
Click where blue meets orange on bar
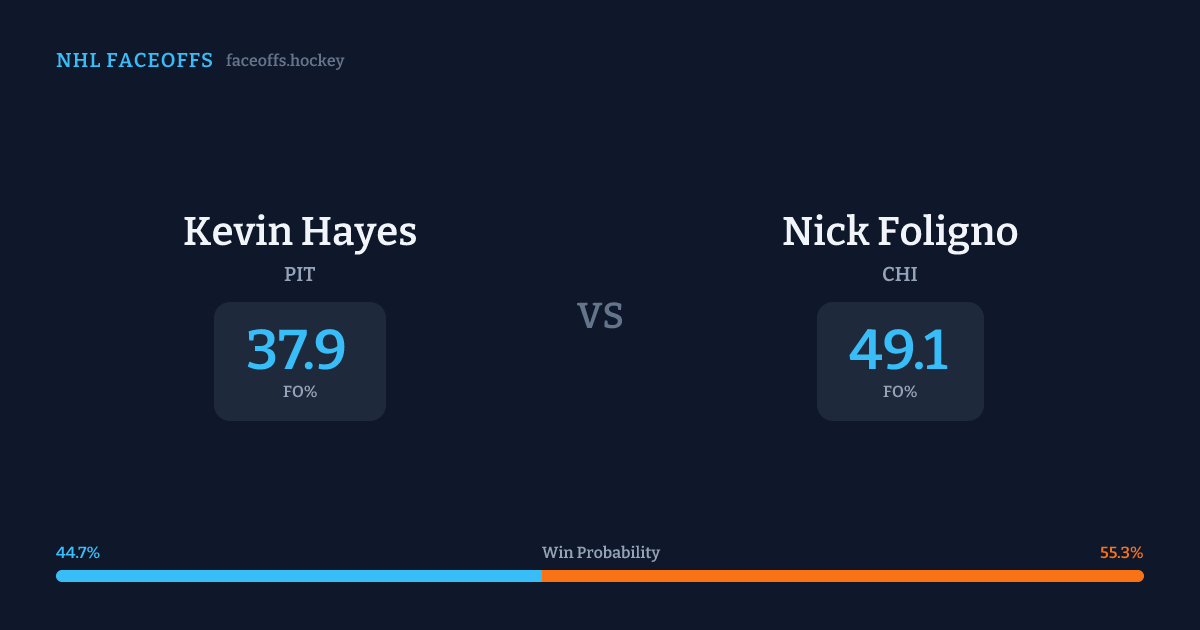[x=542, y=576]
